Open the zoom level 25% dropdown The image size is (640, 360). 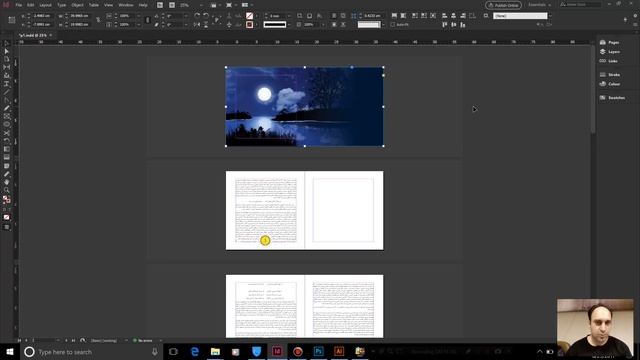coord(201,5)
